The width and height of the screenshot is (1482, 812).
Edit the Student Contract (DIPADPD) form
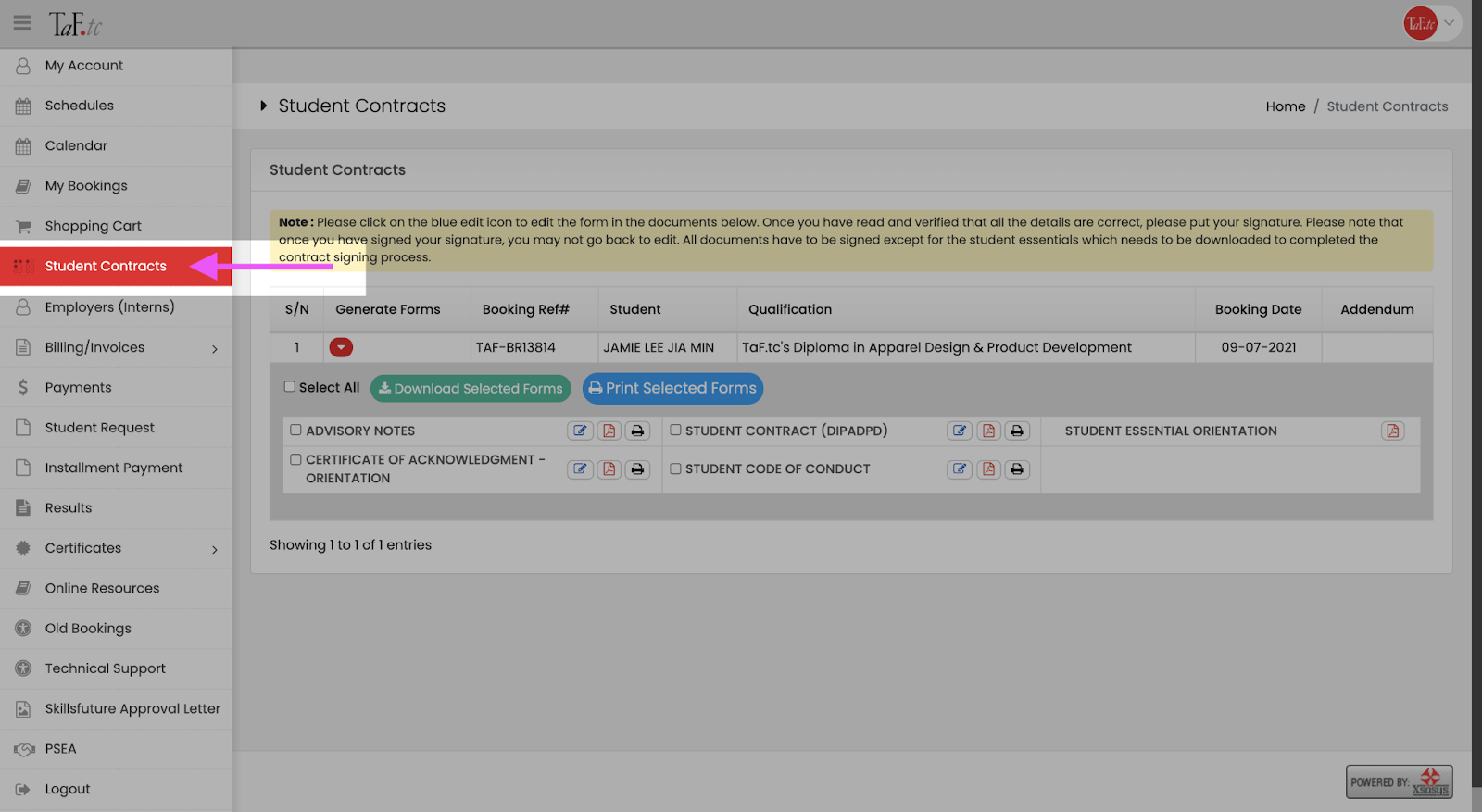[x=960, y=431]
